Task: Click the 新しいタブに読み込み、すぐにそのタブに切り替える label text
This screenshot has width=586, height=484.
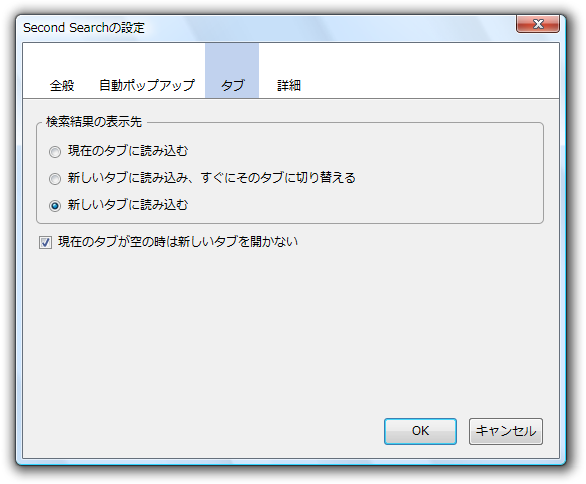Action: (212, 178)
